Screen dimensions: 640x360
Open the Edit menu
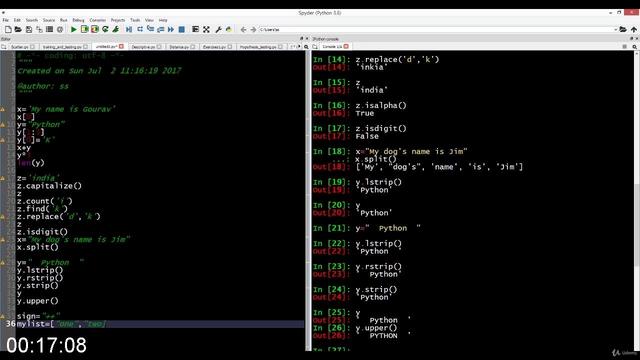17,20
